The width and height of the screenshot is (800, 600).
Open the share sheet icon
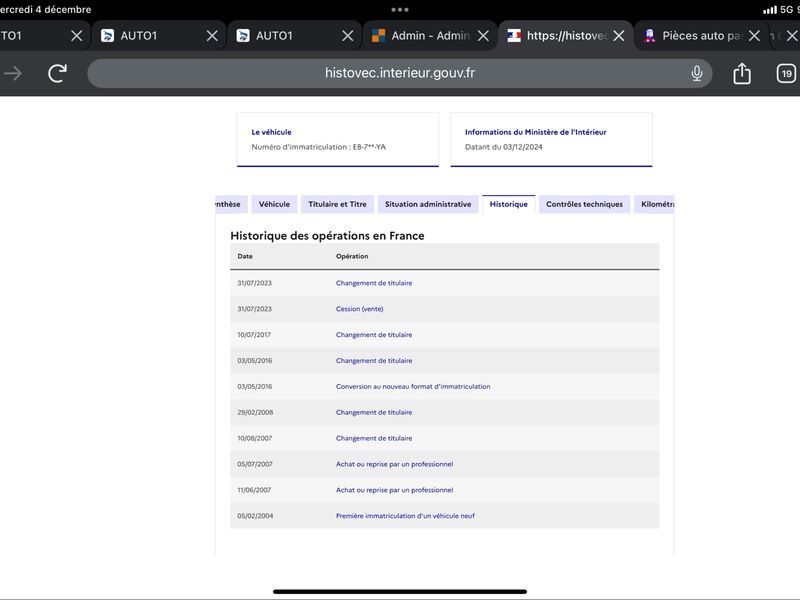(742, 73)
